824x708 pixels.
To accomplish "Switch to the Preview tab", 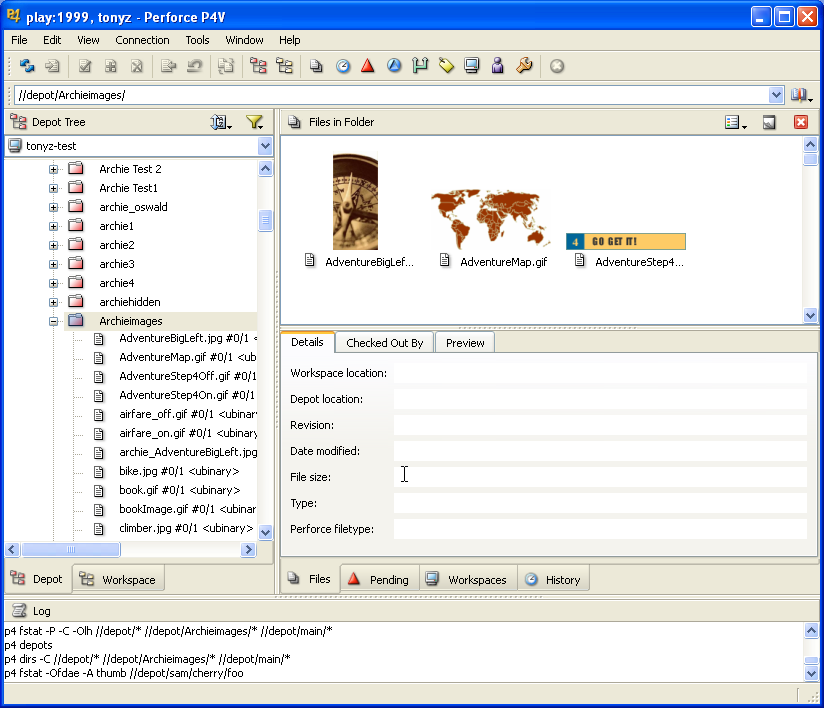I will [464, 342].
